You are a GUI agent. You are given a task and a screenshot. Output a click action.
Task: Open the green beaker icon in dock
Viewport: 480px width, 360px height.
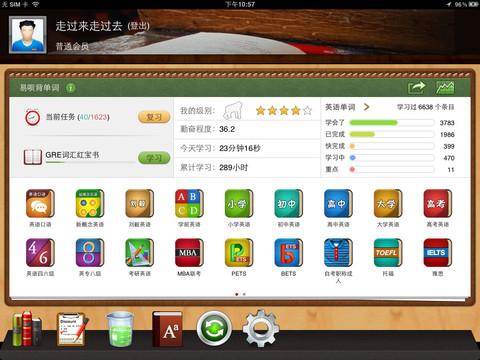click(x=120, y=329)
